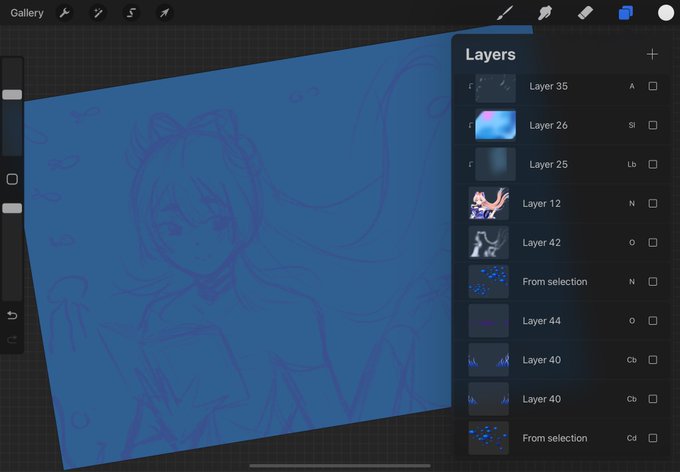This screenshot has height=472, width=680.
Task: Open blend mode Sl for Layer 26
Action: coord(632,125)
